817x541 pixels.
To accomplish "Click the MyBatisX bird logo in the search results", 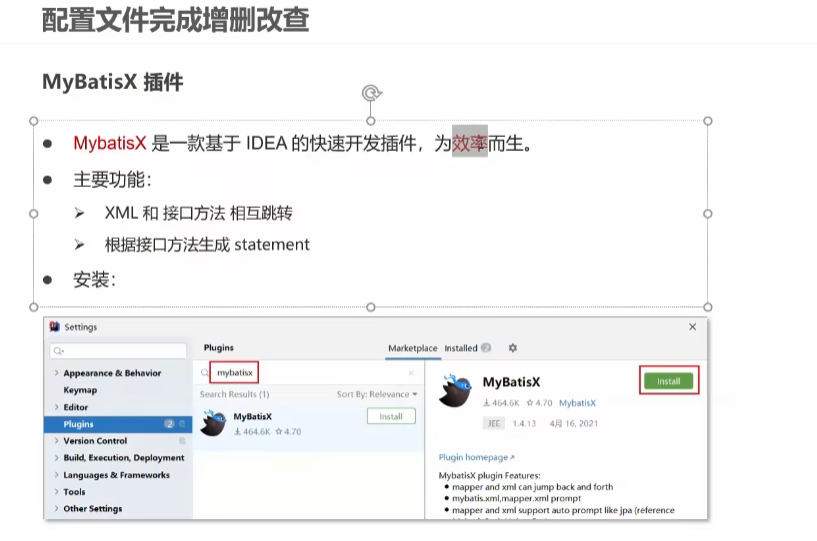I will pyautogui.click(x=214, y=423).
